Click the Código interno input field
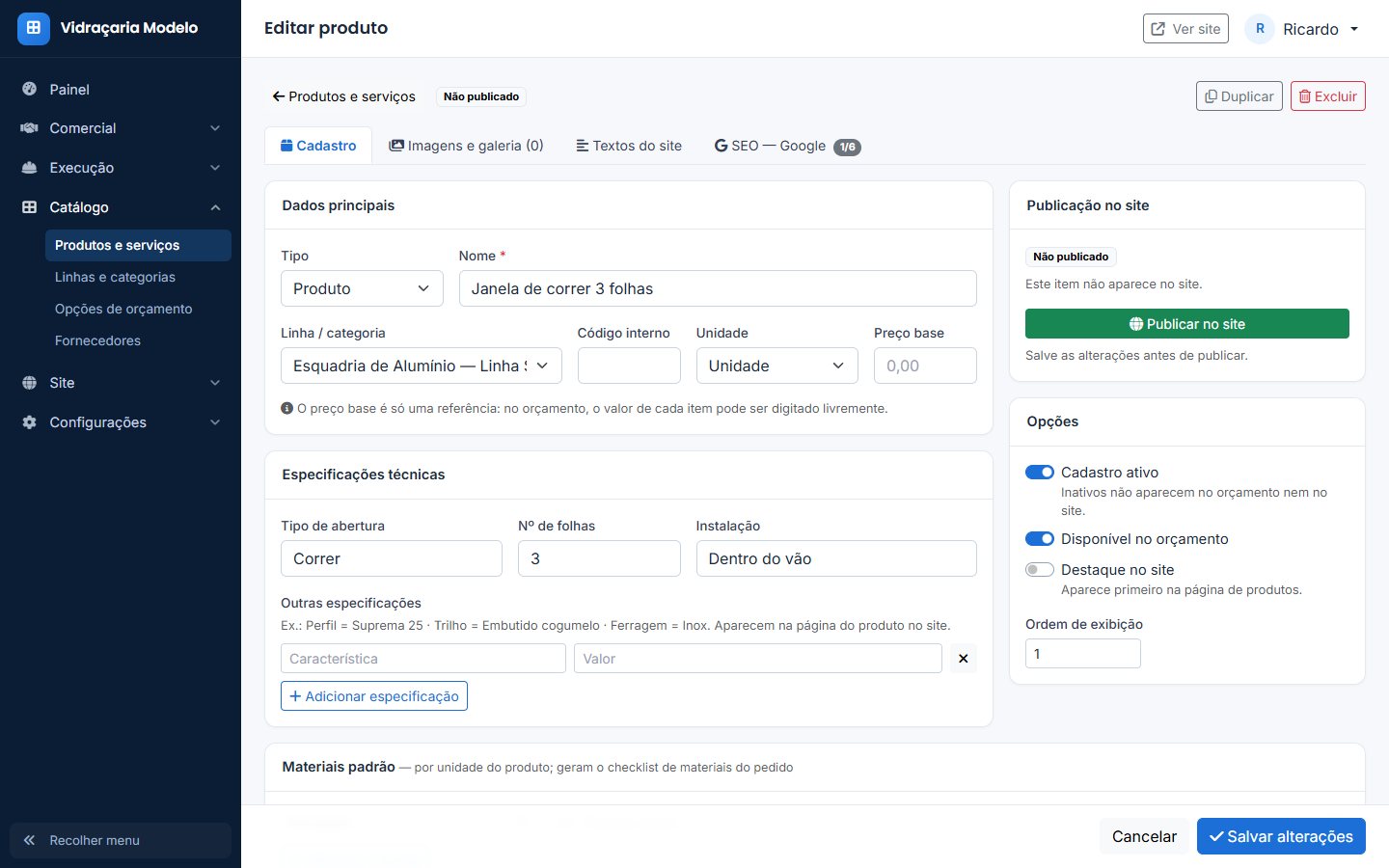 click(x=629, y=366)
